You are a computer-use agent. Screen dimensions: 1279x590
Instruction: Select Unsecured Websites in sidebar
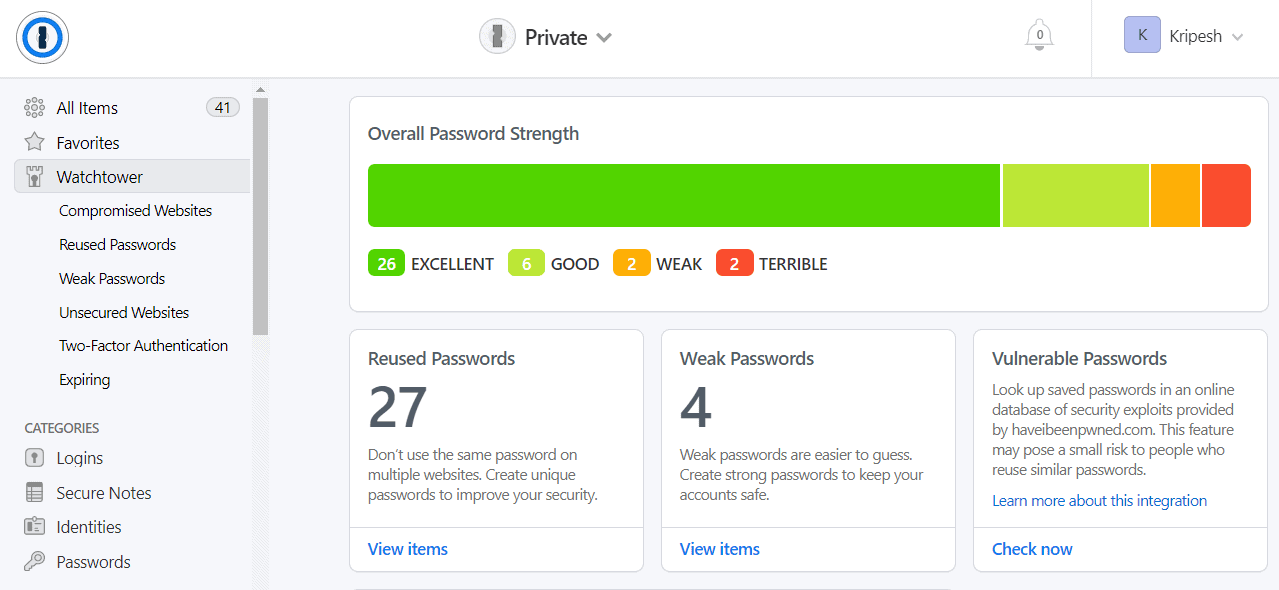coord(124,313)
